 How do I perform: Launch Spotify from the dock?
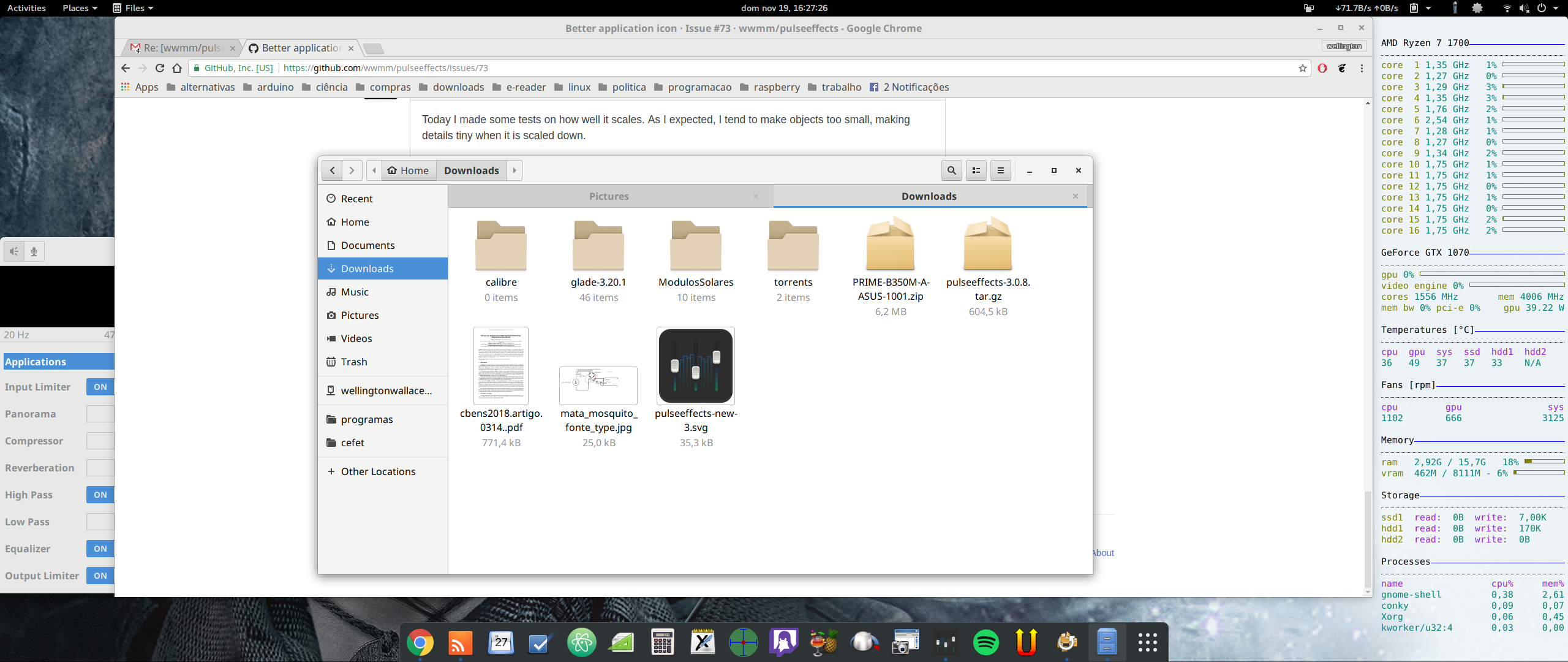tap(986, 642)
